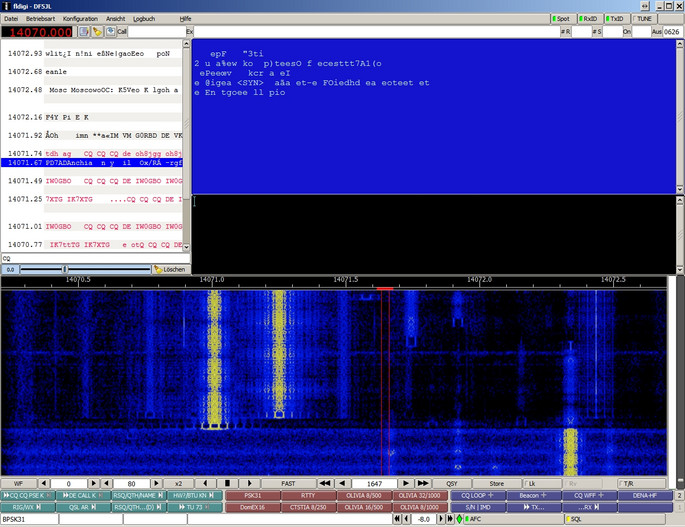
Task: Click the waterfall range decrease arrow left of 80
Action: click(x=107, y=483)
